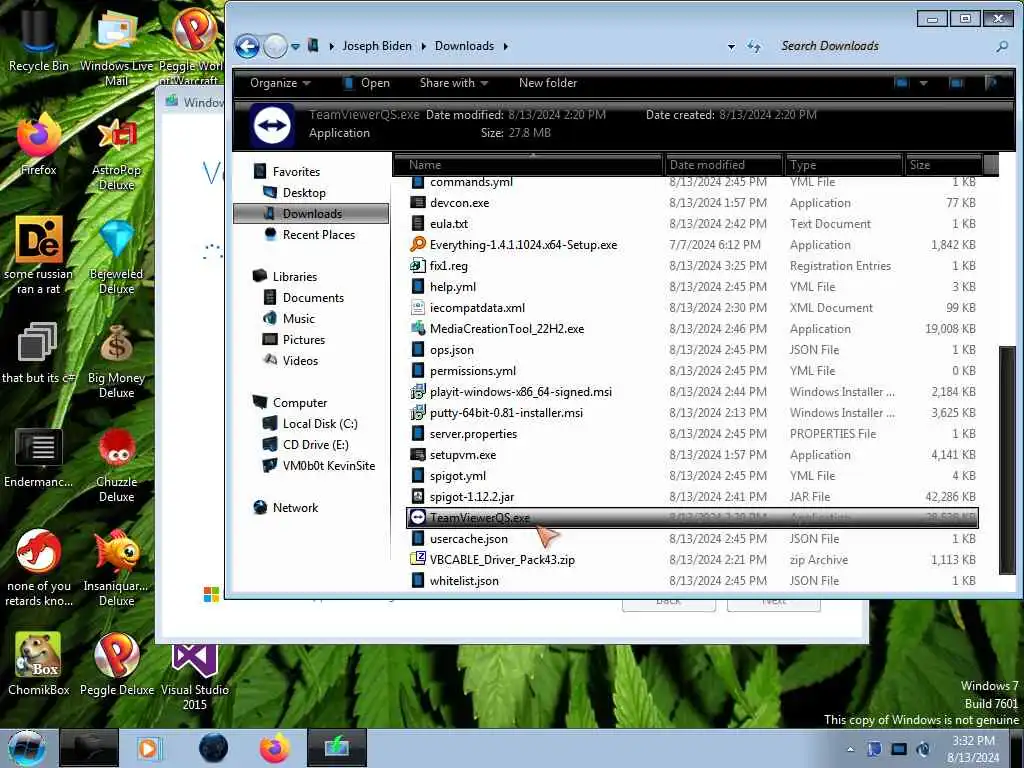Screen dimensions: 1024x768
Task: Open Endermanc... desktop icon
Action: click(38, 457)
